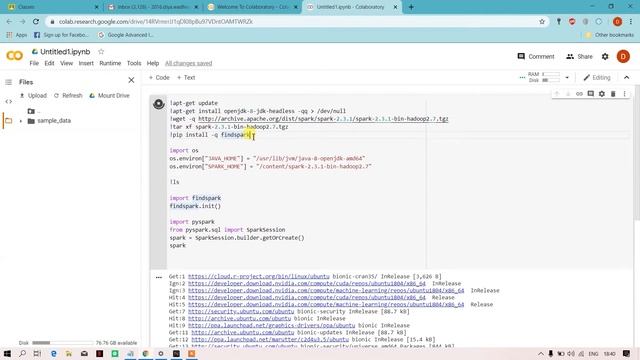This screenshot has width=640, height=360.
Task: Open the security.ubuntu.com output link
Action: 241,311
